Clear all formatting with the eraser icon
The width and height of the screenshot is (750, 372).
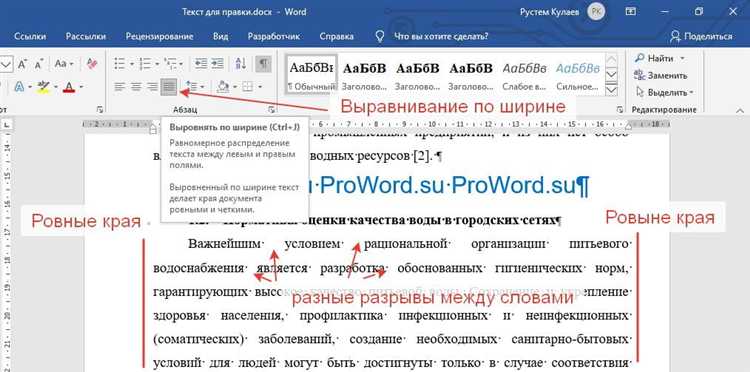coord(92,64)
